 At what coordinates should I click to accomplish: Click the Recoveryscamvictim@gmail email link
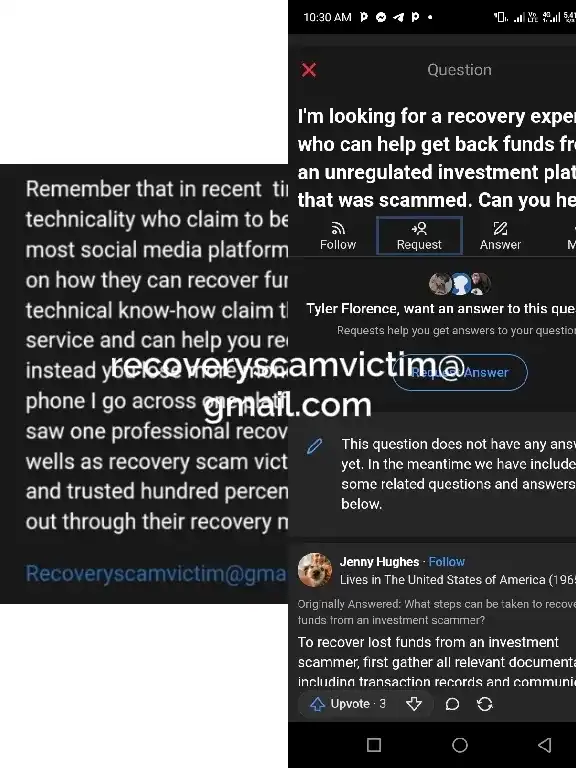(156, 573)
